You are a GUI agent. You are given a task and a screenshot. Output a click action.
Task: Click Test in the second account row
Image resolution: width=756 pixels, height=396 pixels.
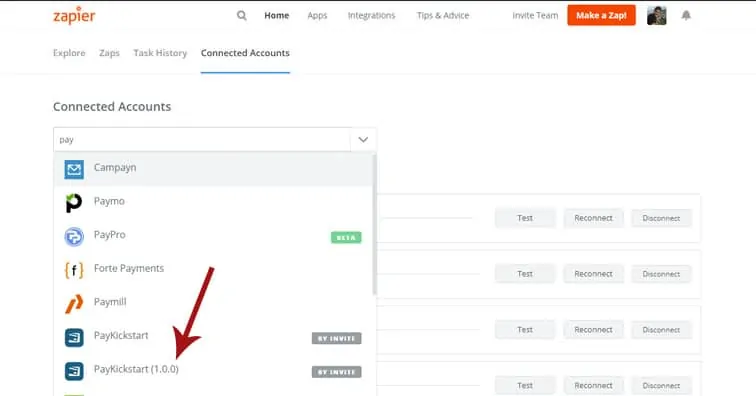pos(525,274)
